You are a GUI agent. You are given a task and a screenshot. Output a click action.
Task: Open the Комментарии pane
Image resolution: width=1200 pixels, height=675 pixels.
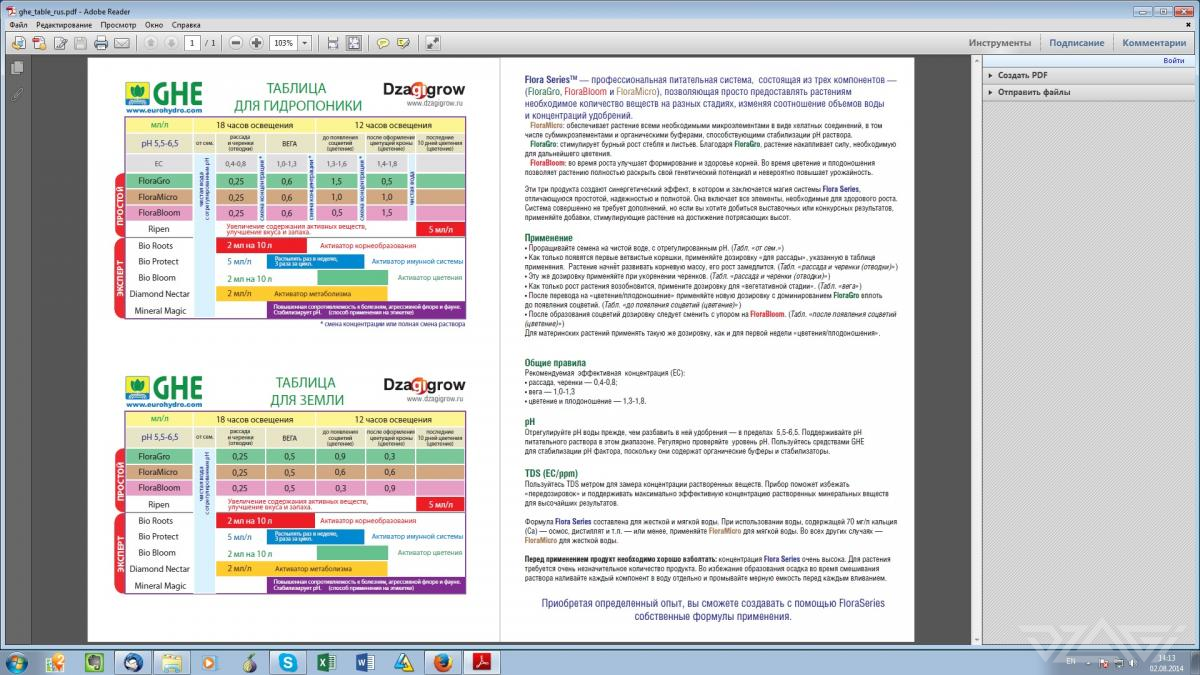point(1154,43)
